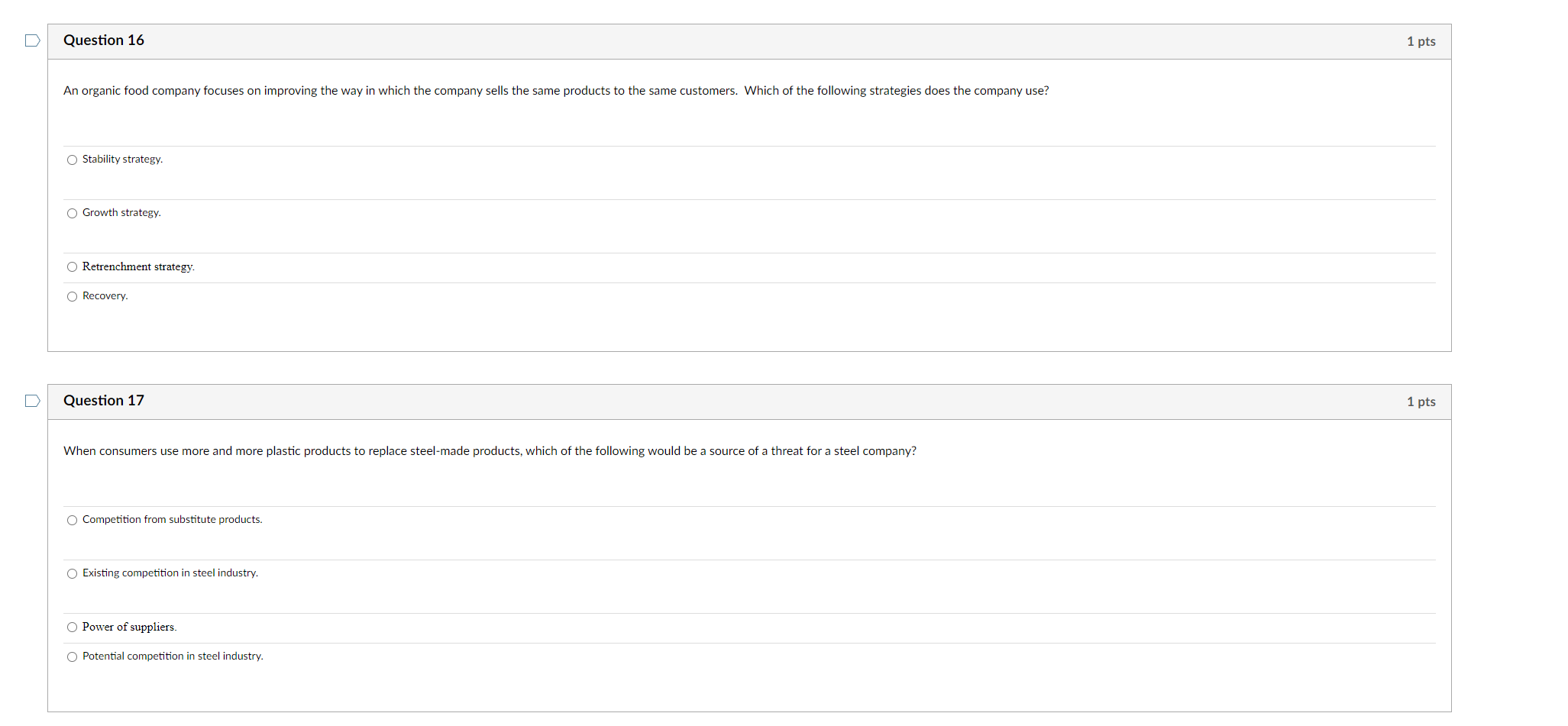1568x726 pixels.
Task: Click the steel company question text
Action: click(x=490, y=451)
